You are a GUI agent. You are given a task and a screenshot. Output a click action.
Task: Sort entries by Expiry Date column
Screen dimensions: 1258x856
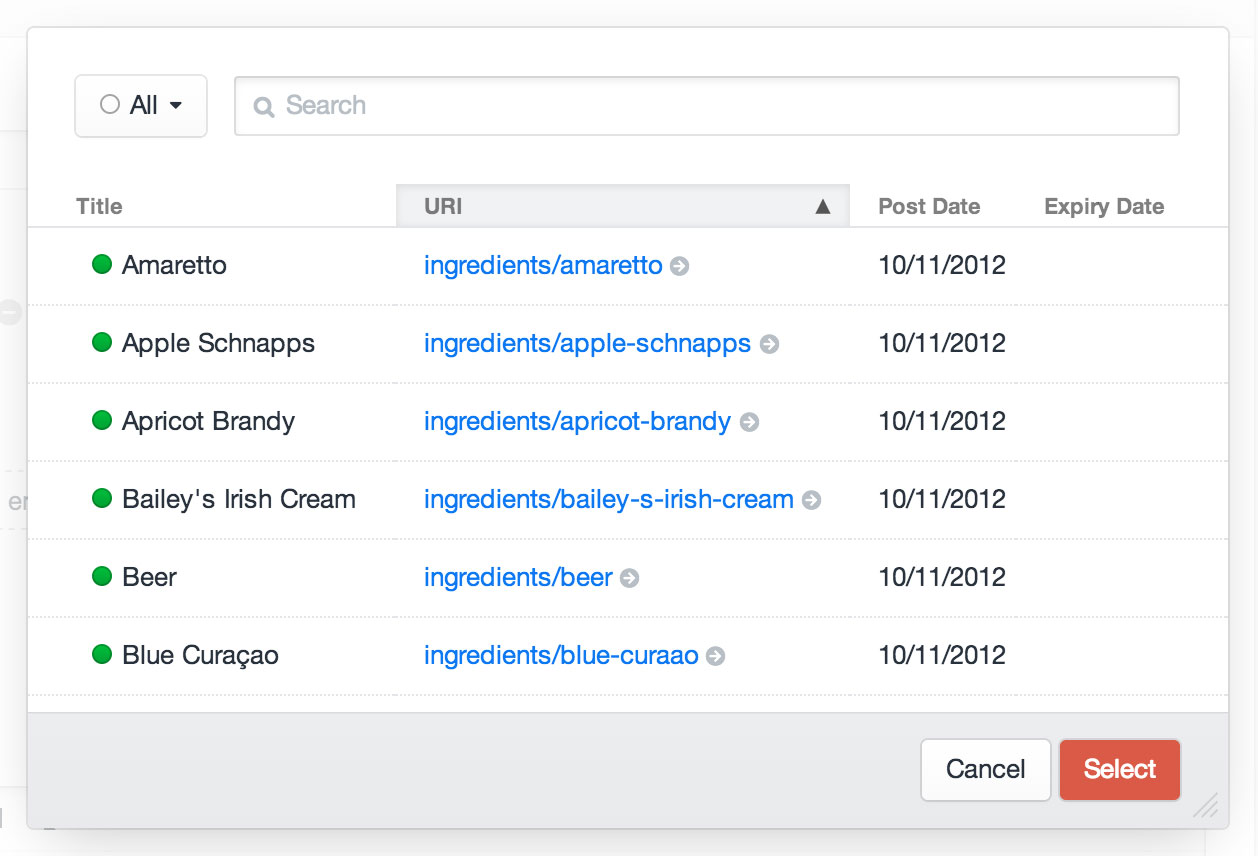(x=1103, y=207)
